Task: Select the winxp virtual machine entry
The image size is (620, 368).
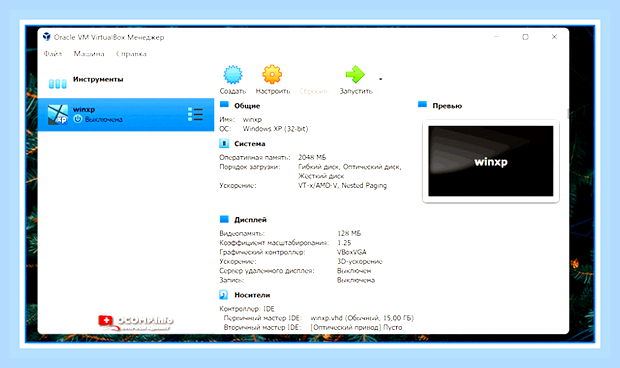Action: coord(126,115)
